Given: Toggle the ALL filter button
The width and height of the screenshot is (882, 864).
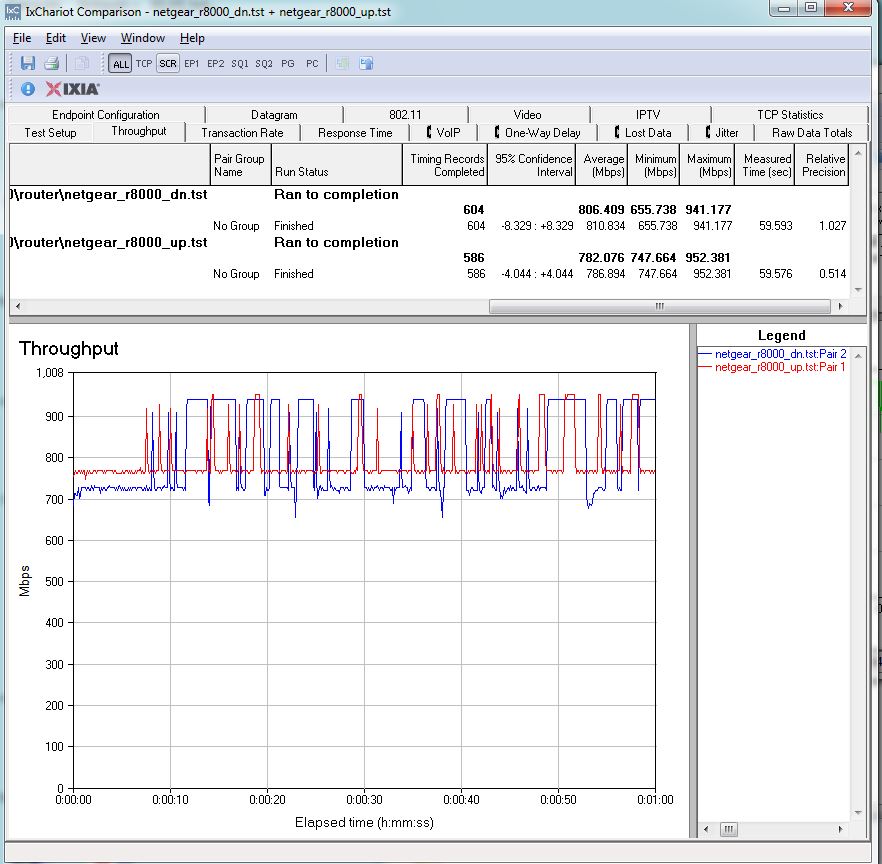Looking at the screenshot, I should (x=120, y=64).
